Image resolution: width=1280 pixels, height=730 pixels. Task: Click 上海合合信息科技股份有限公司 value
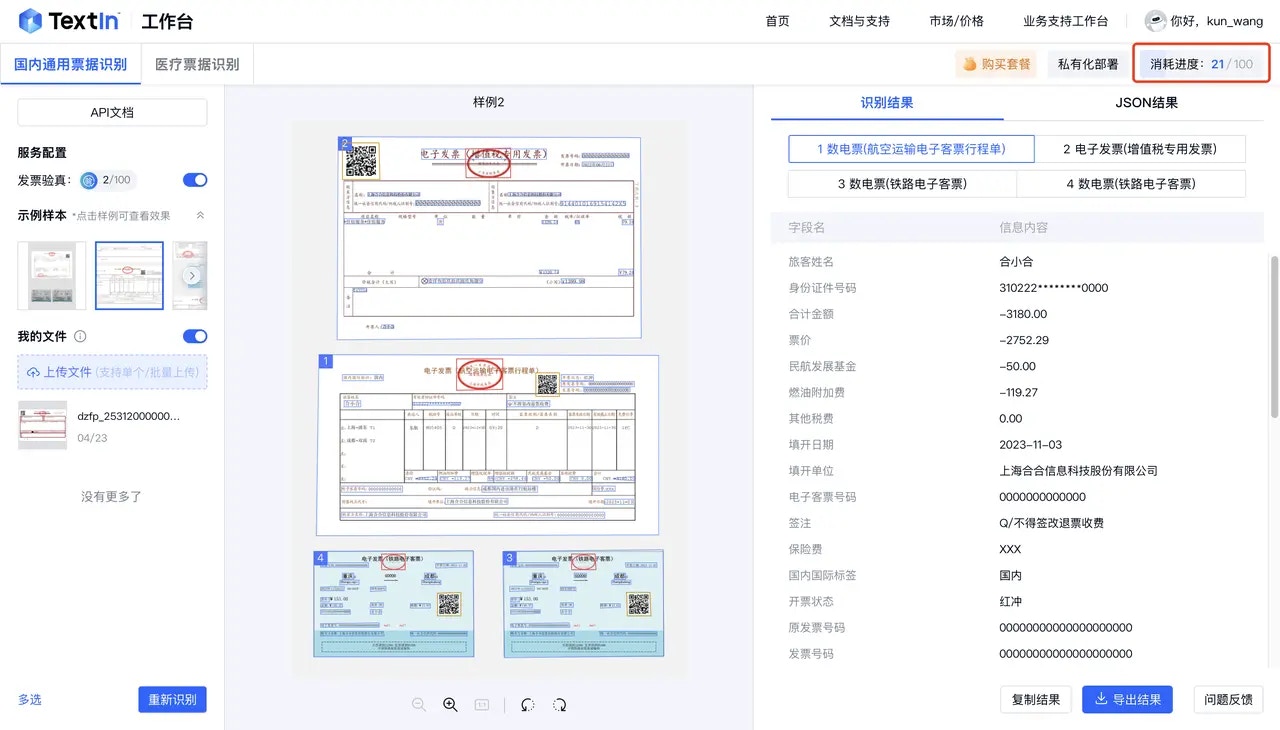[x=1078, y=471]
